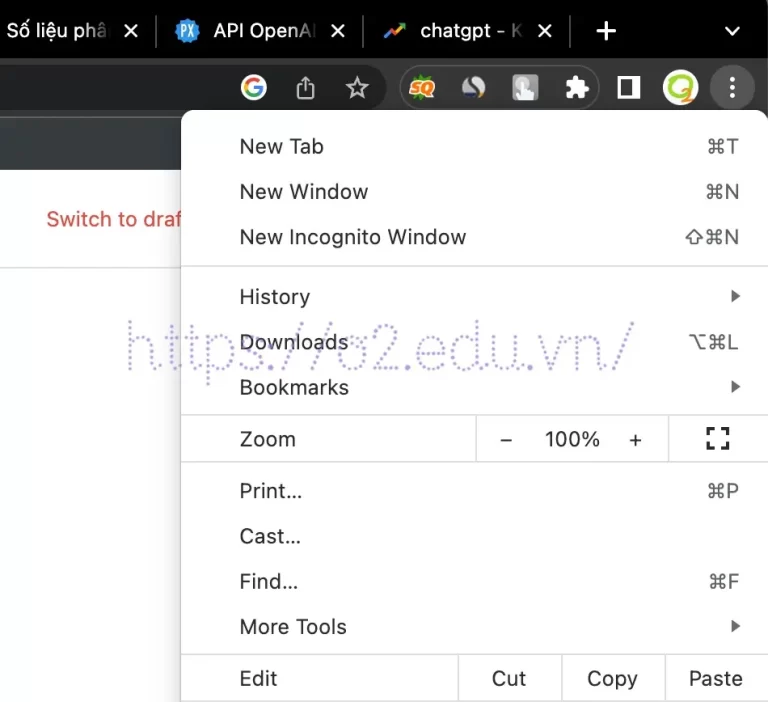Viewport: 768px width, 702px height.
Task: Click the three-dot Chrome menu button
Action: (x=732, y=88)
